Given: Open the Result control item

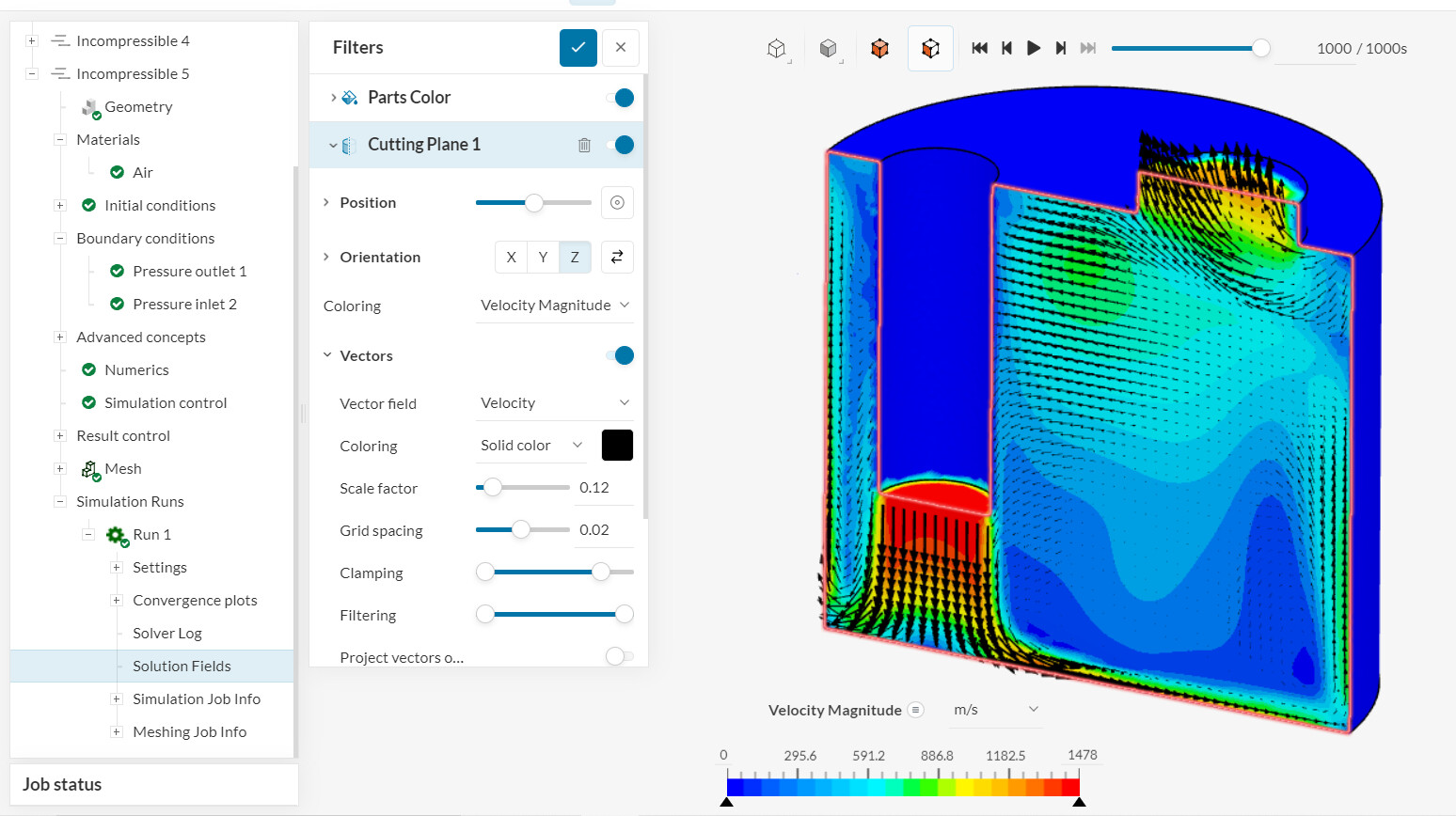Looking at the screenshot, I should click(123, 435).
